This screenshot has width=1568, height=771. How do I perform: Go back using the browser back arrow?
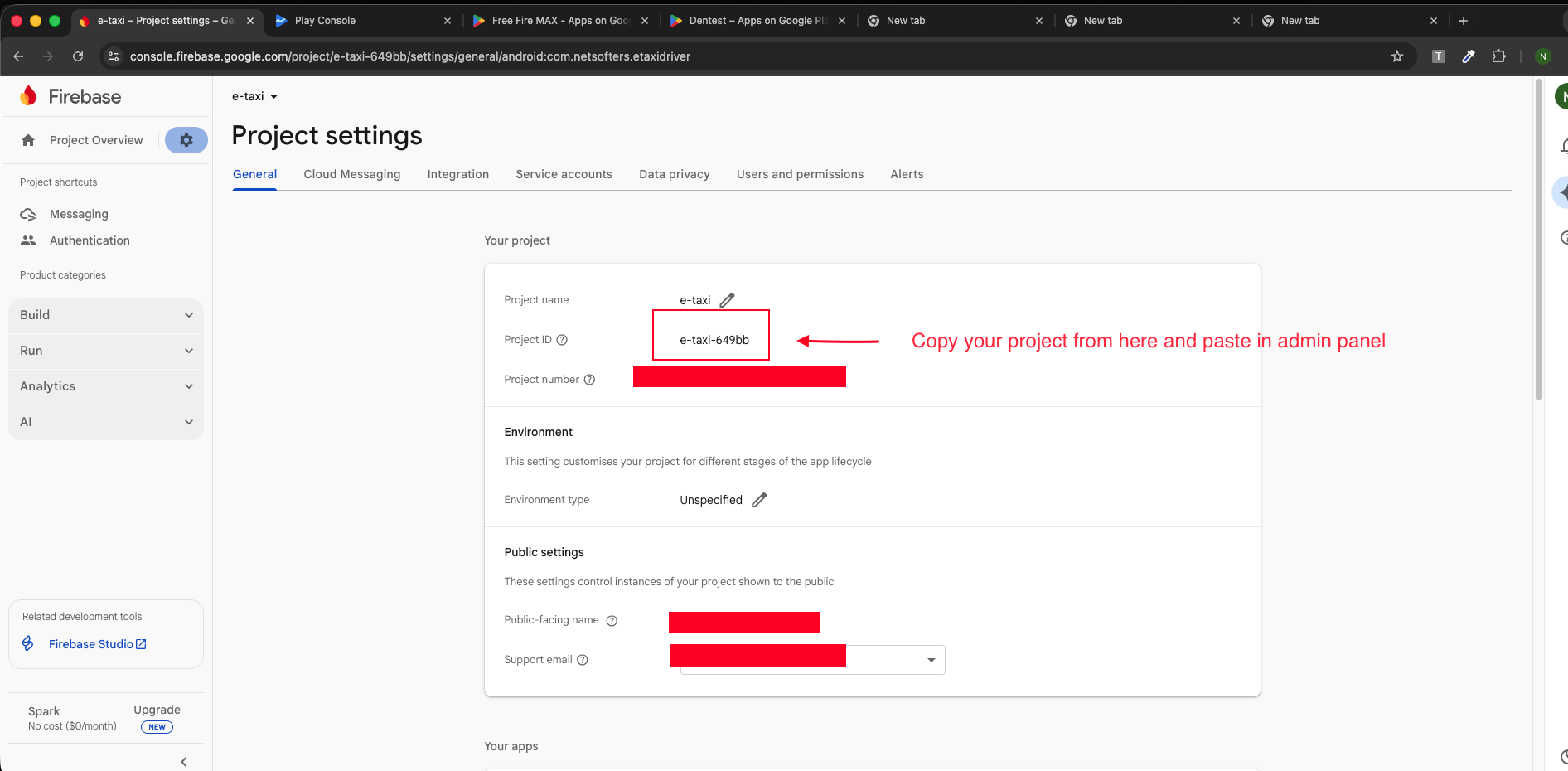click(18, 56)
